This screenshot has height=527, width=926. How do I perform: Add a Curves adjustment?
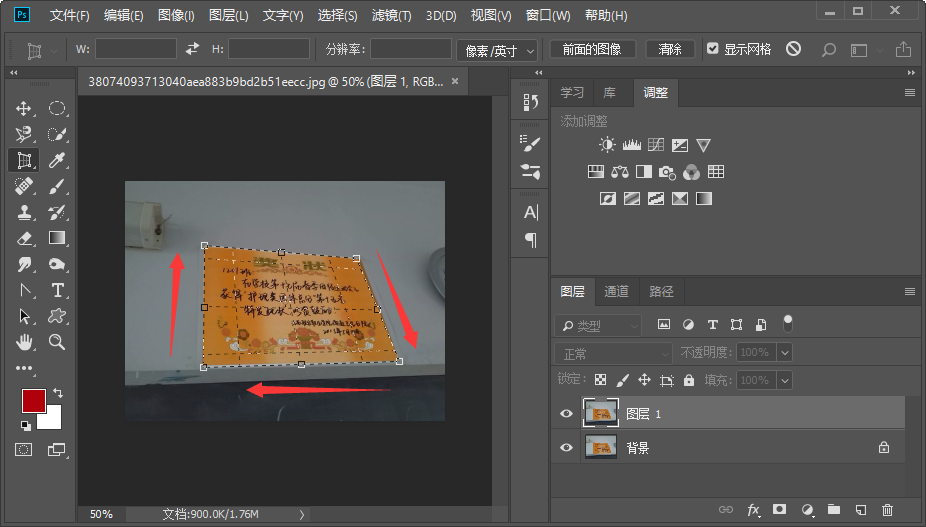(x=656, y=145)
